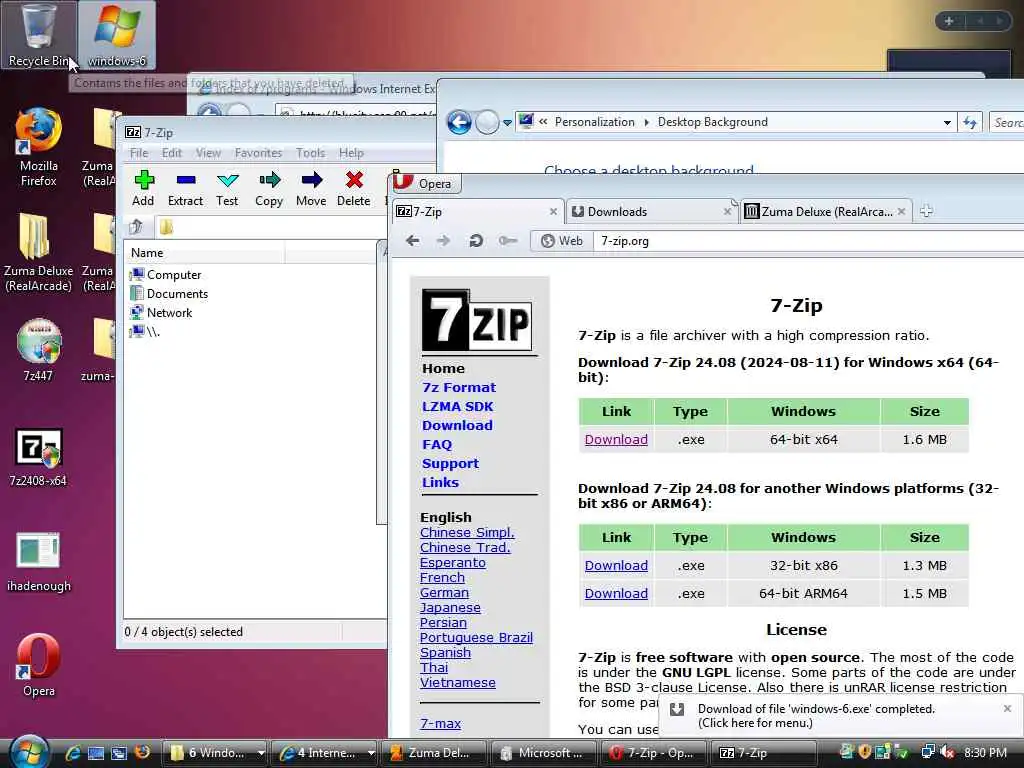Image resolution: width=1024 pixels, height=768 pixels.
Task: Click the key/wand icon in Opera toolbar
Action: click(x=507, y=241)
